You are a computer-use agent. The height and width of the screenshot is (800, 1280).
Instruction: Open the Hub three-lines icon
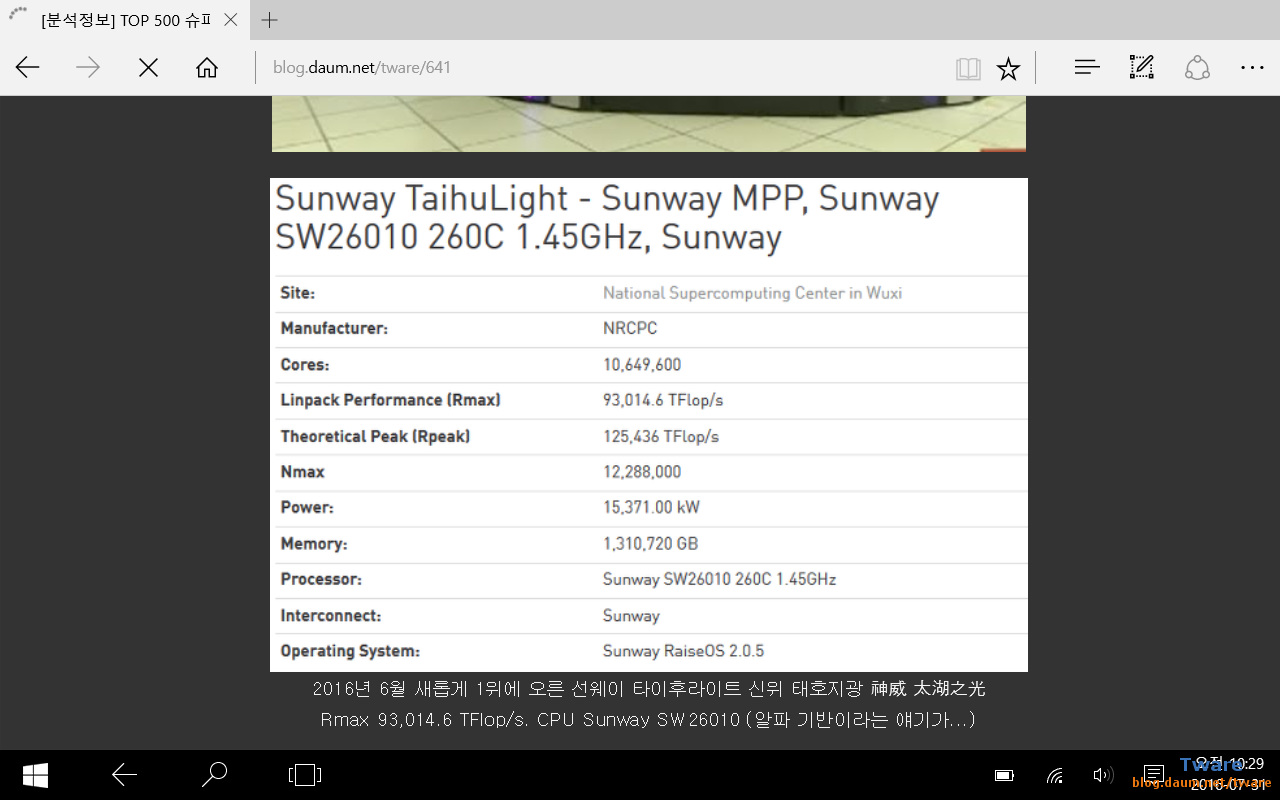point(1087,67)
